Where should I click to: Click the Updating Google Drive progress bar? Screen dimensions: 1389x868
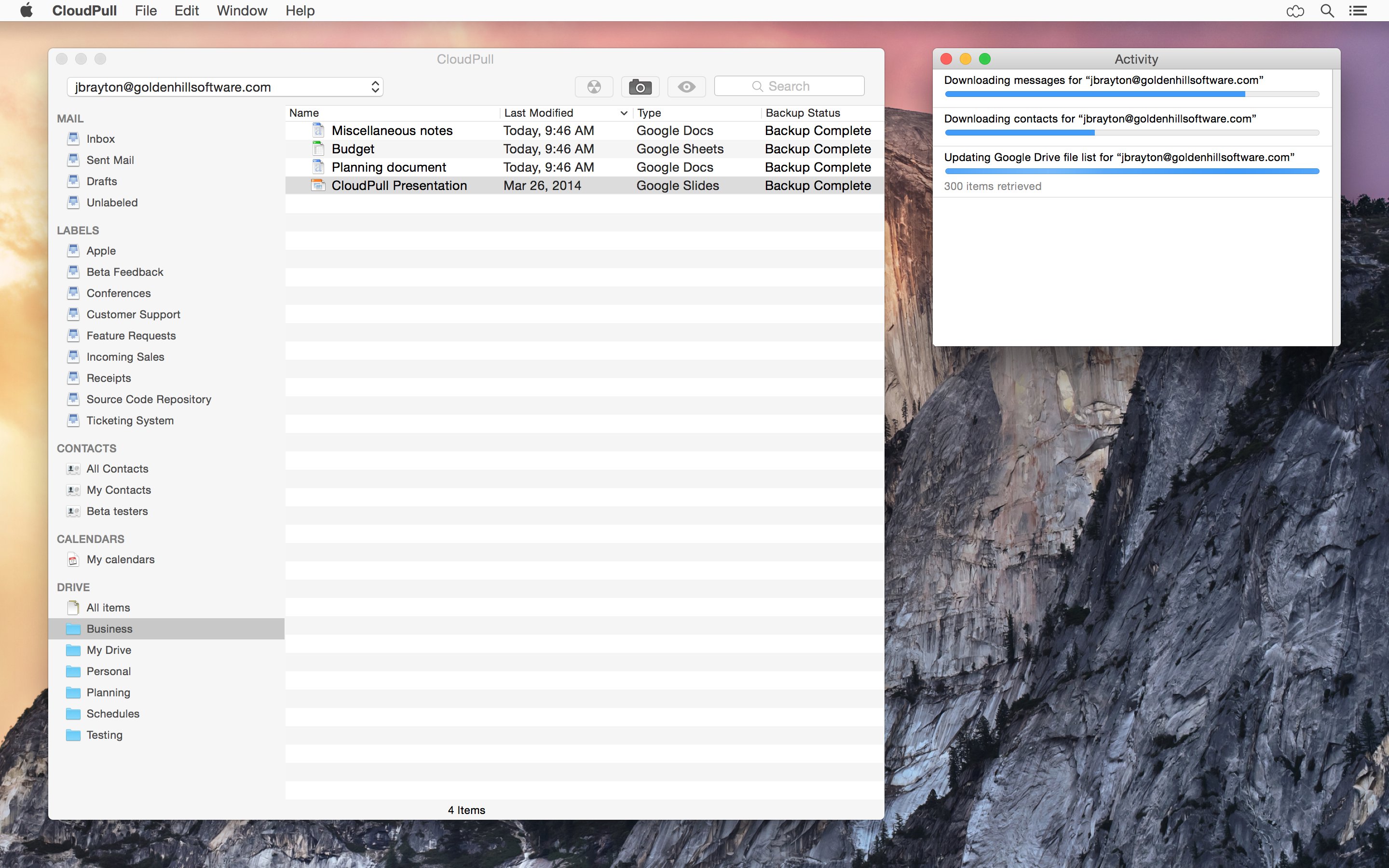point(1132,171)
